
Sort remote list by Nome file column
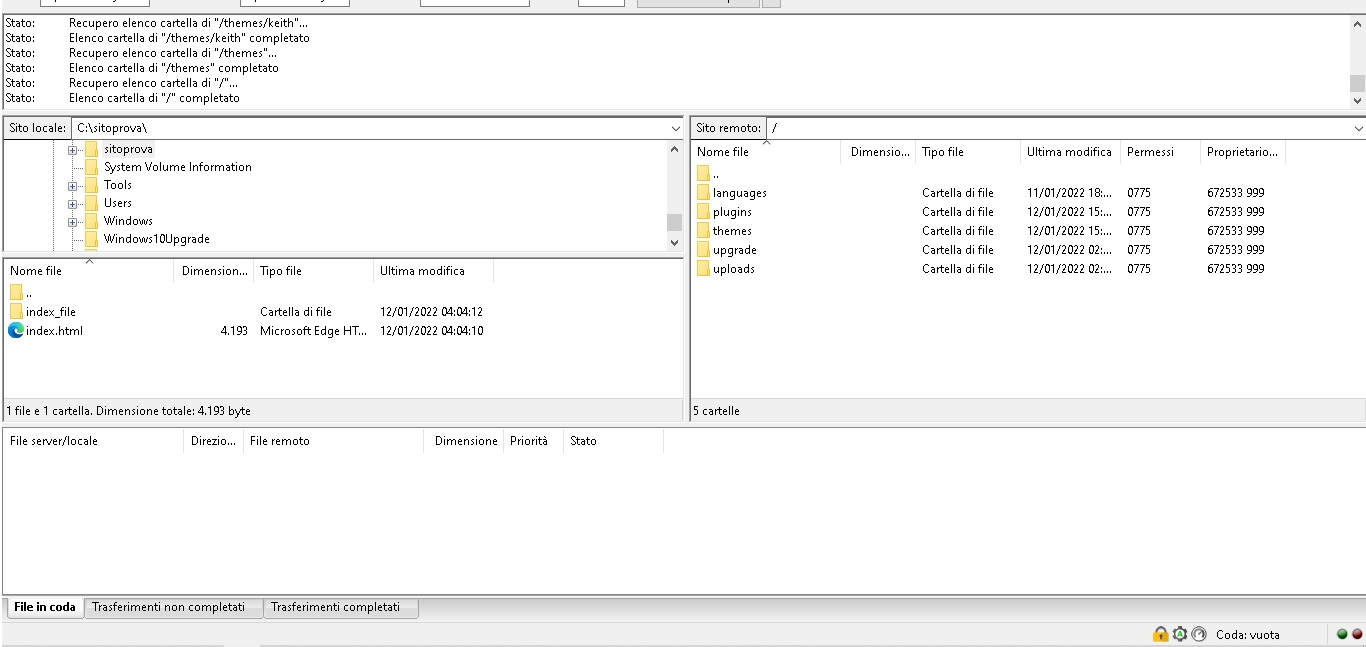pyautogui.click(x=766, y=152)
